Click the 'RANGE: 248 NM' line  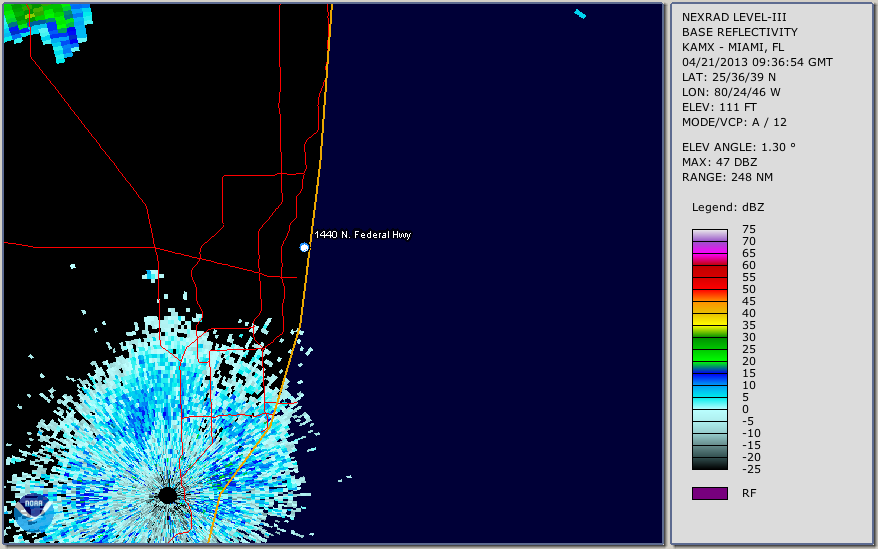(x=727, y=178)
